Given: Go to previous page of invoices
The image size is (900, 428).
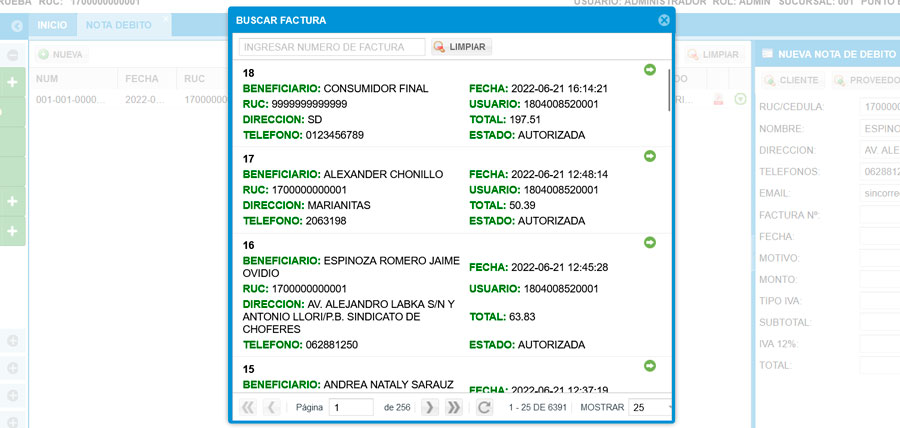Looking at the screenshot, I should coord(272,408).
